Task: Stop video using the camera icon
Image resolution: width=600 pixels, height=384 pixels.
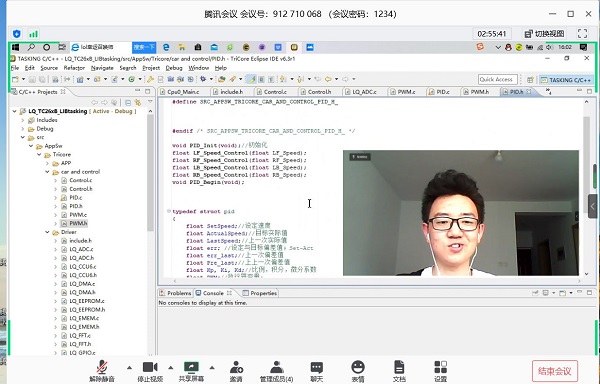Action: 150,371
